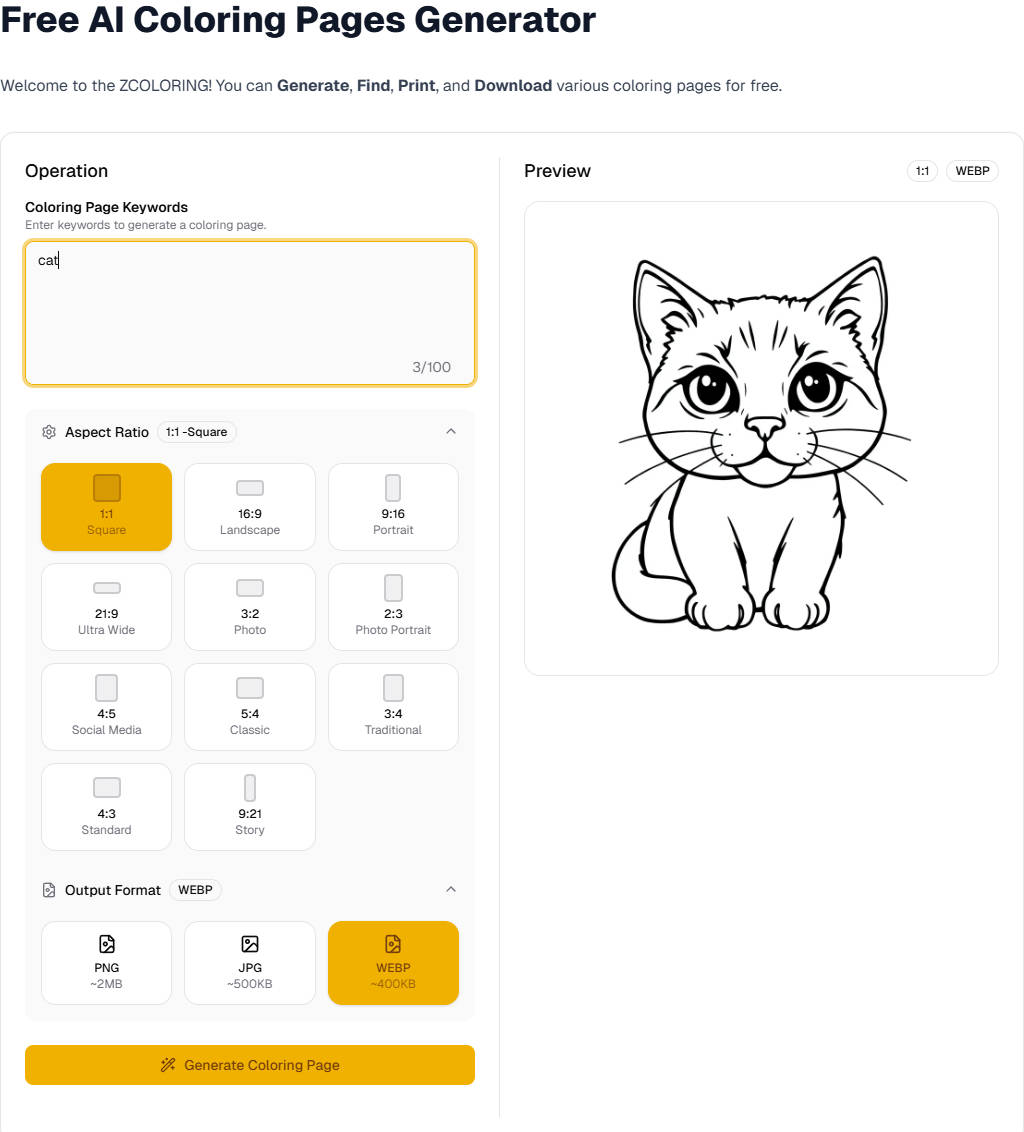Click the magic wand icon on Generate button
Viewport: 1024px width, 1132px height.
[168, 1065]
